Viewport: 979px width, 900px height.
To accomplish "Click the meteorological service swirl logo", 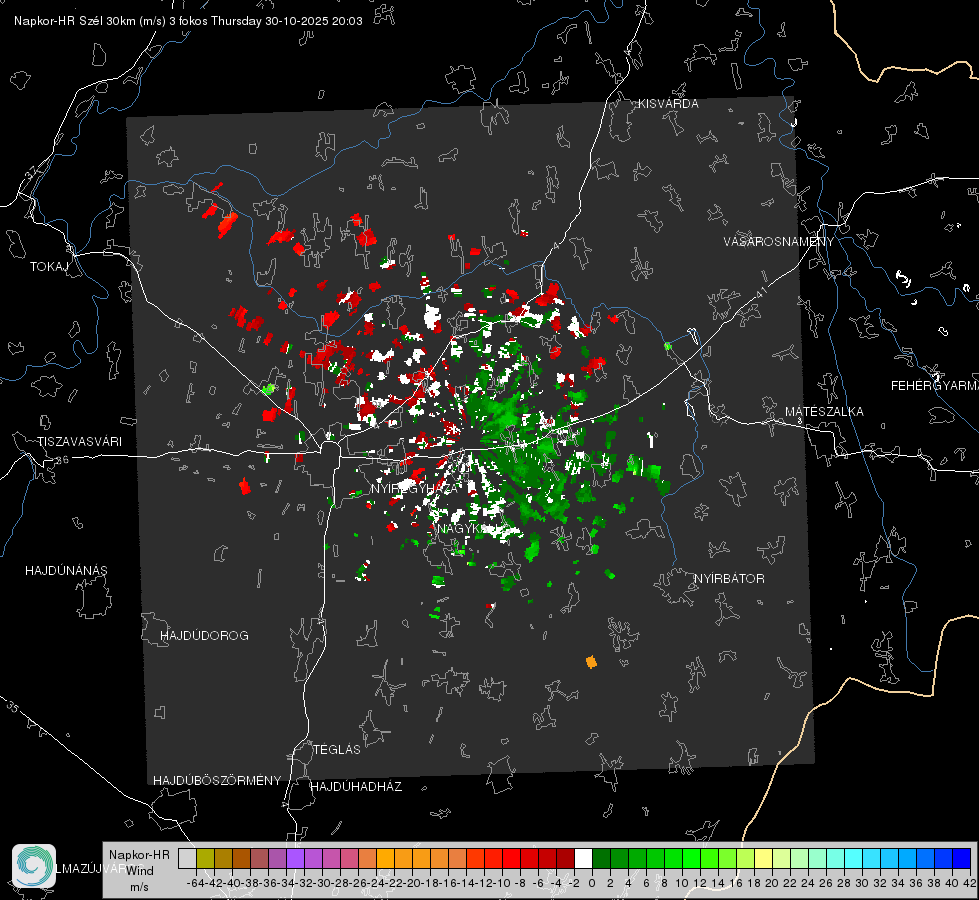I will [34, 866].
